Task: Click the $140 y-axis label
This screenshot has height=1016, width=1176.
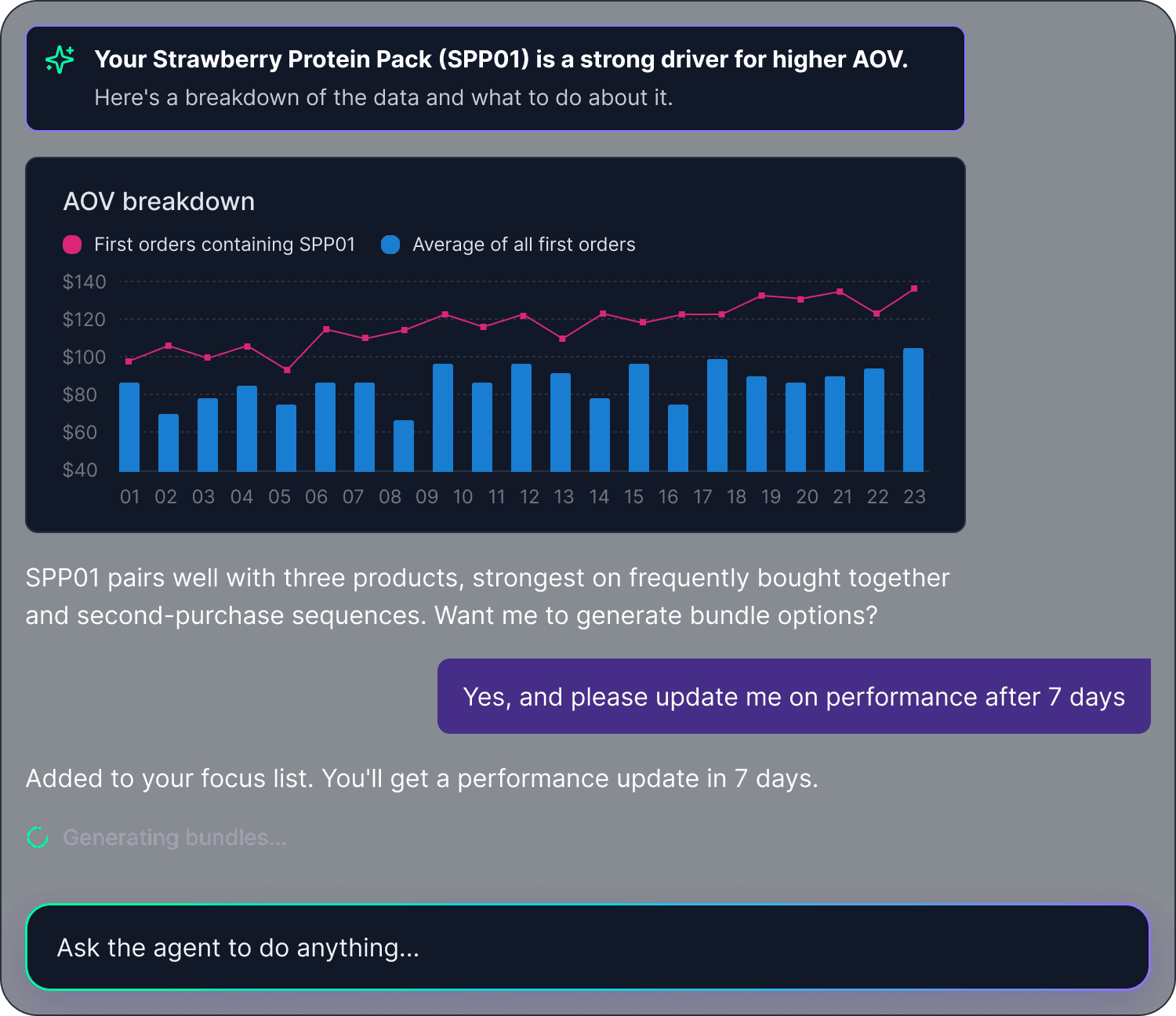Action: [84, 281]
